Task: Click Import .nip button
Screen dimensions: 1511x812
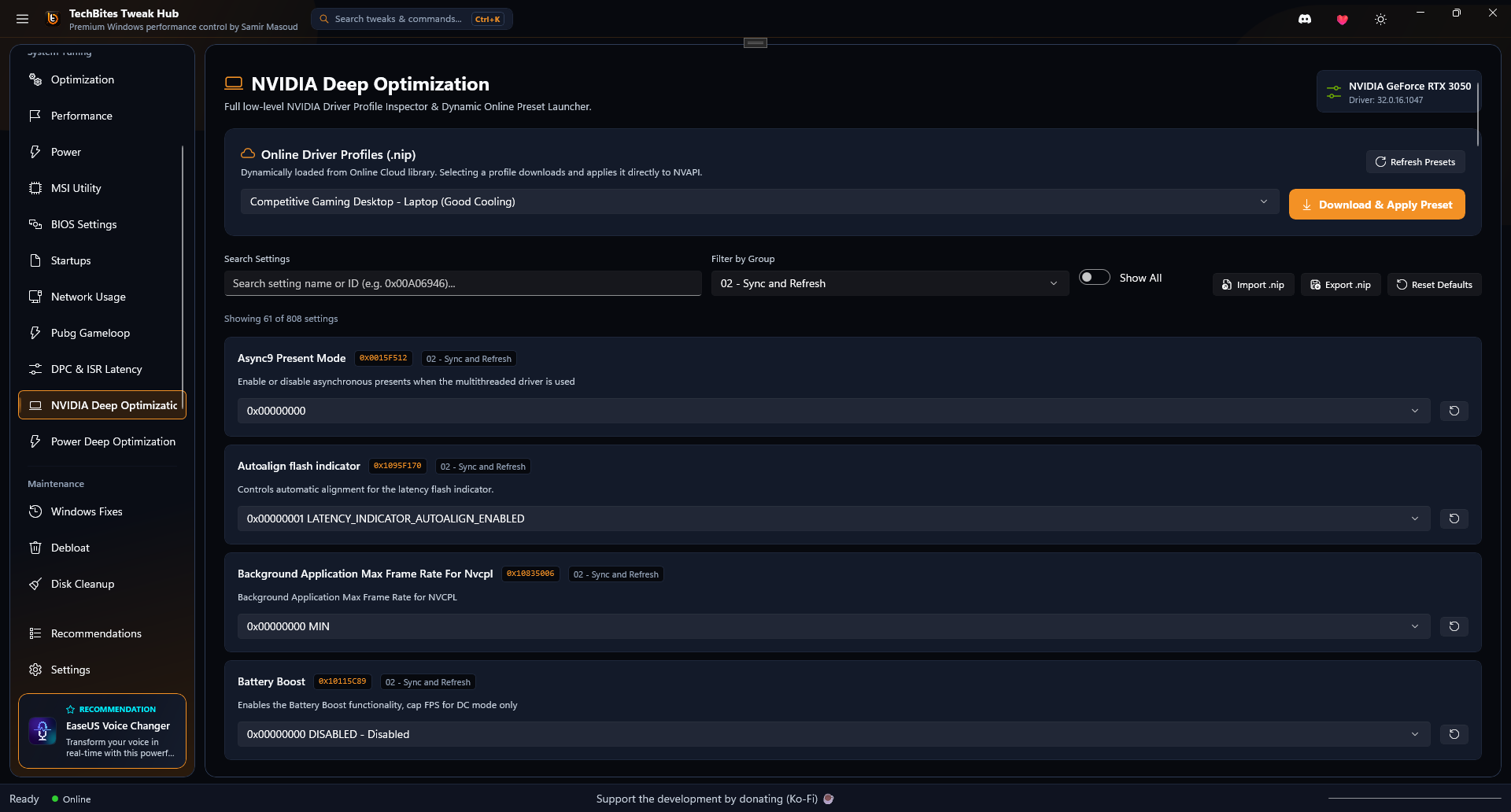Action: [1253, 285]
